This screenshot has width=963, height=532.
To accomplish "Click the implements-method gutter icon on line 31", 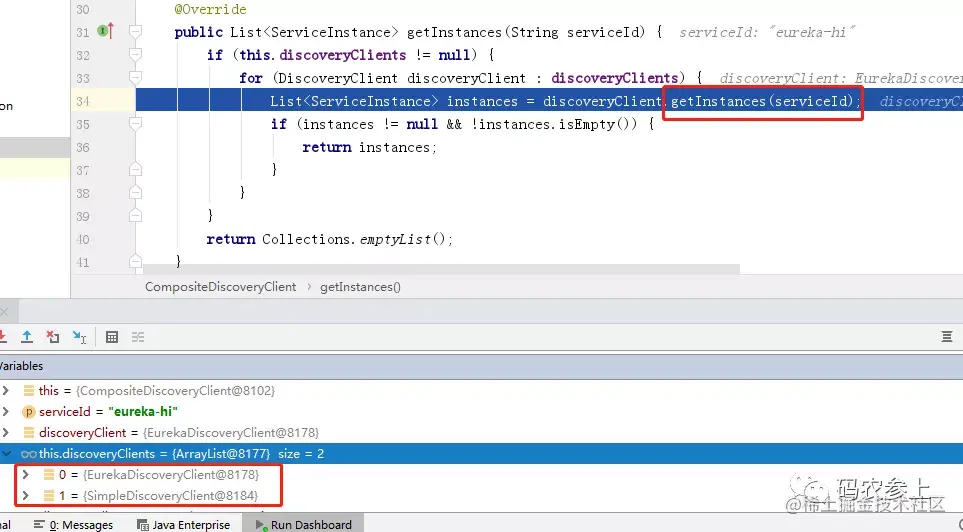I will point(106,31).
